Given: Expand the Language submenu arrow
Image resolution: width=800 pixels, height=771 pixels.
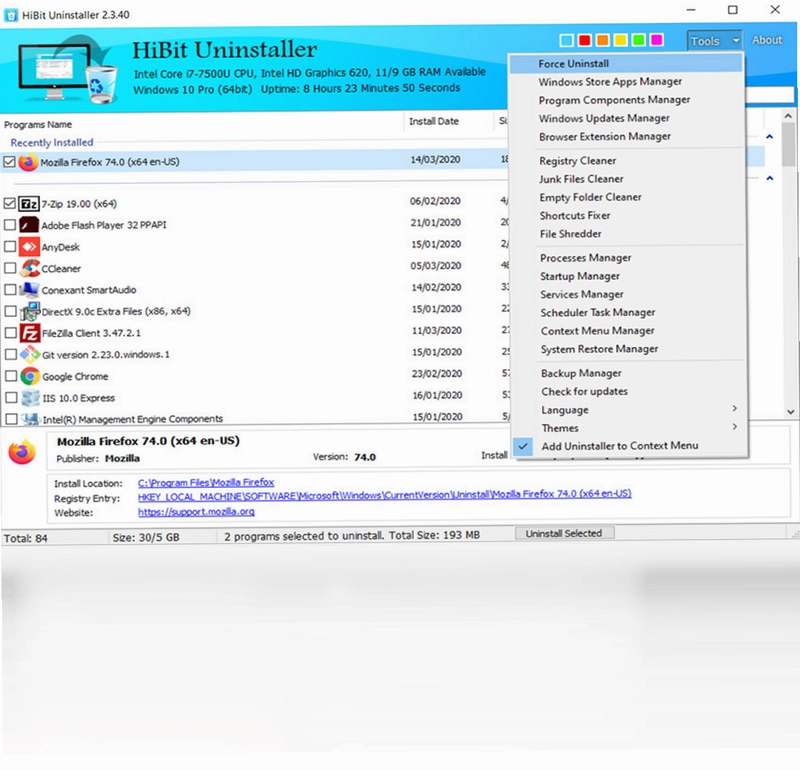Looking at the screenshot, I should pyautogui.click(x=735, y=409).
